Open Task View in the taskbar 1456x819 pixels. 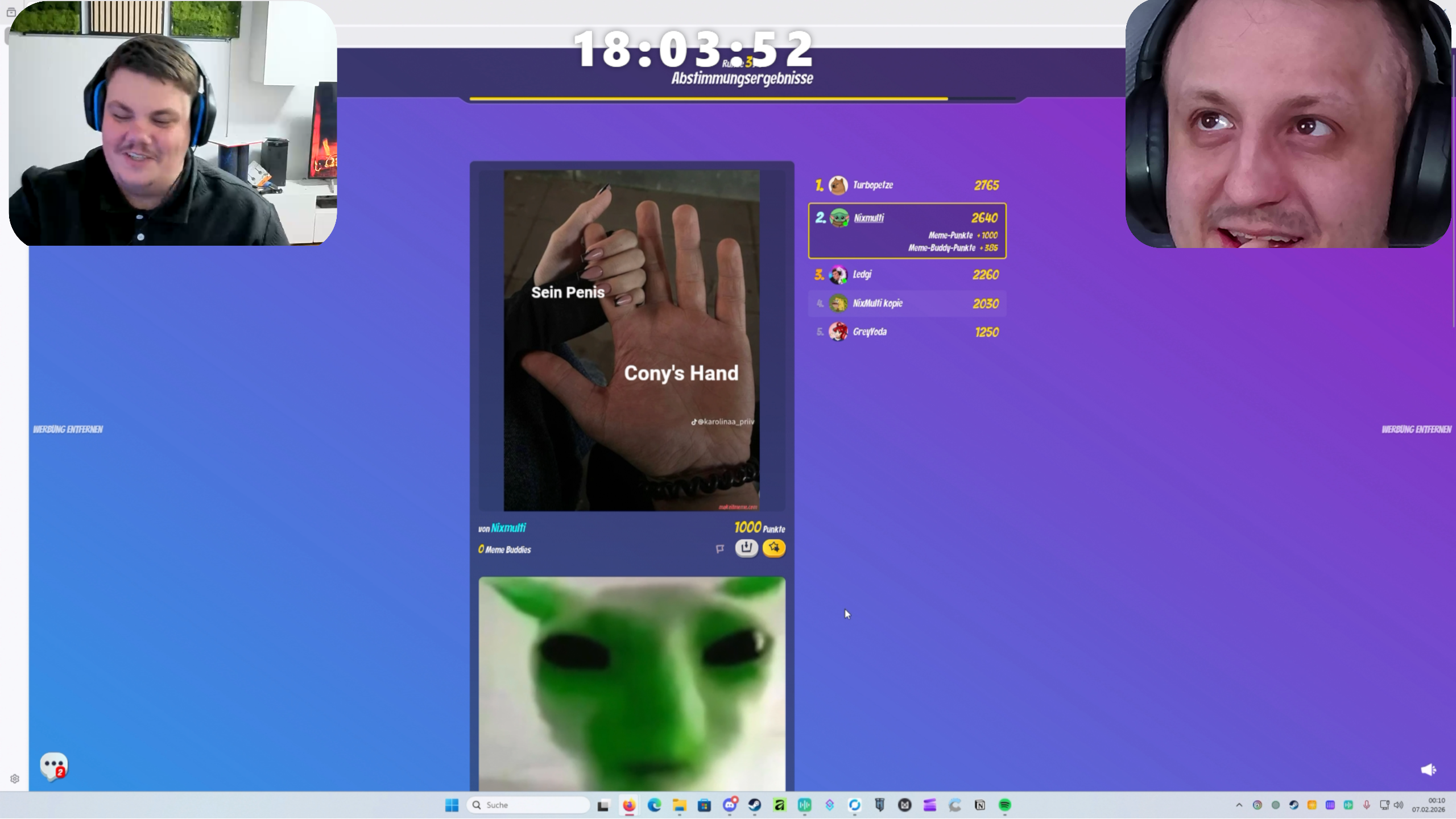tap(603, 805)
